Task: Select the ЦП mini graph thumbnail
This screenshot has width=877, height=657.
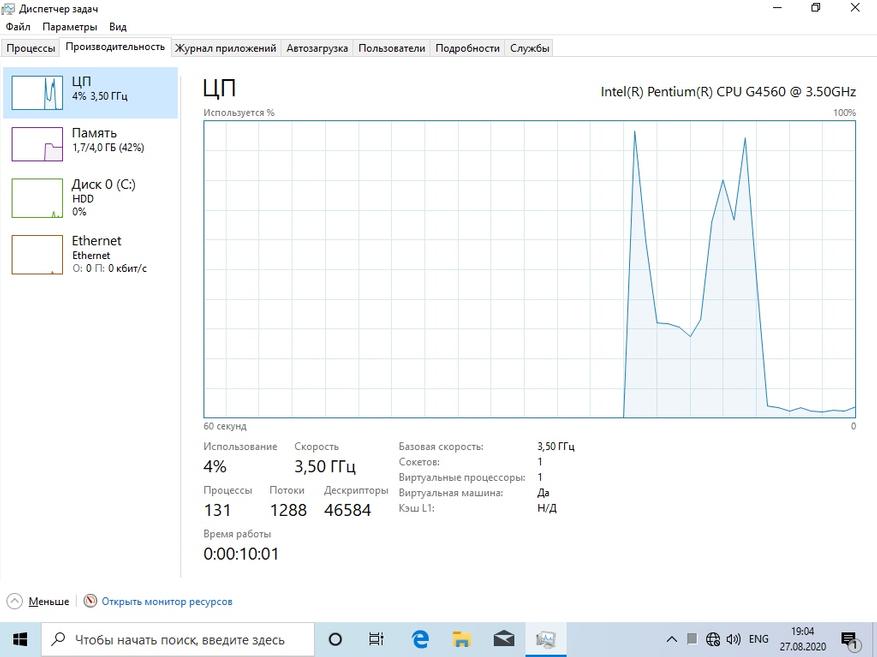Action: click(37, 93)
